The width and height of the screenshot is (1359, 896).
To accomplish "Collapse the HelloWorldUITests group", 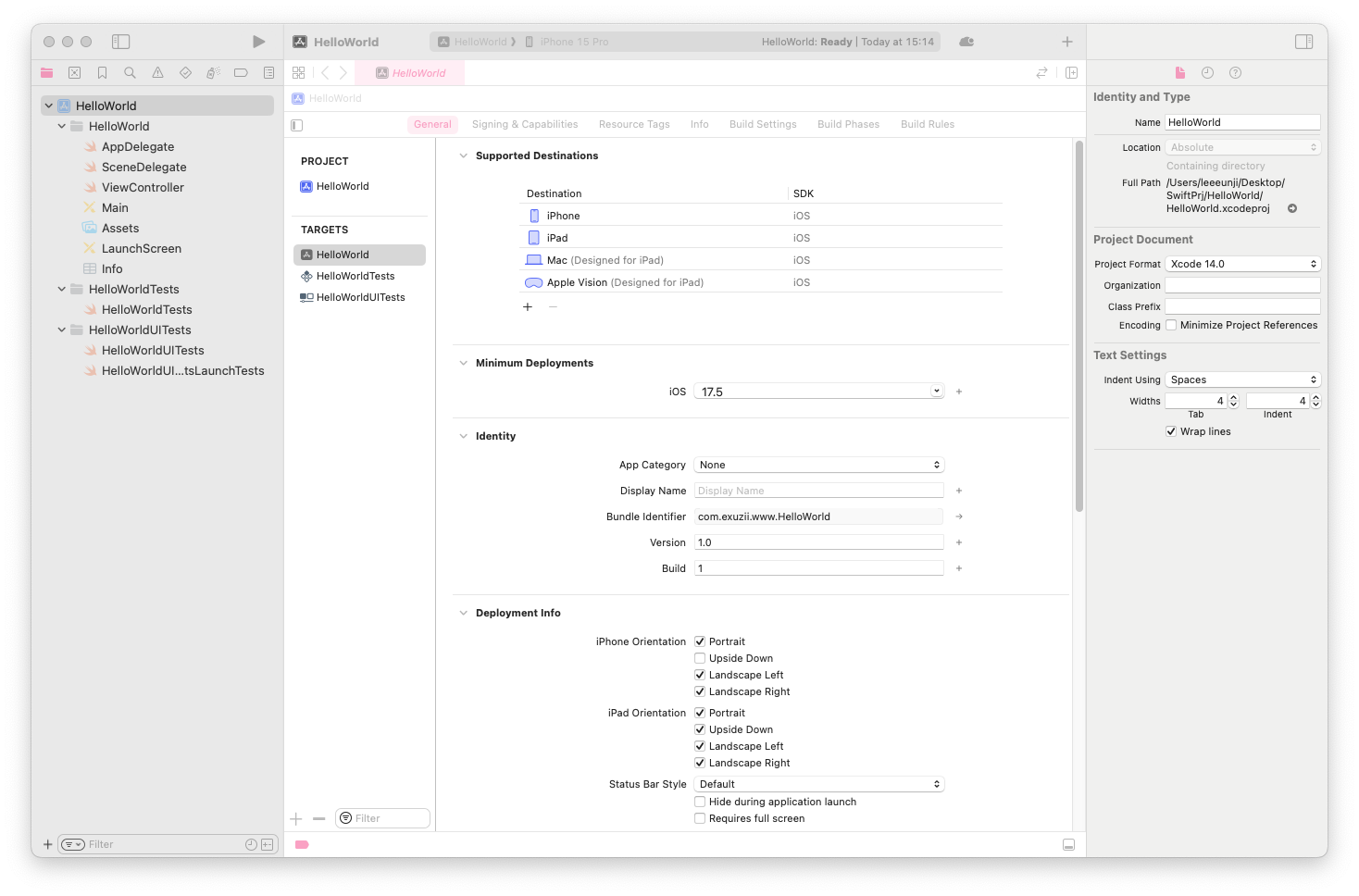I will coord(62,330).
